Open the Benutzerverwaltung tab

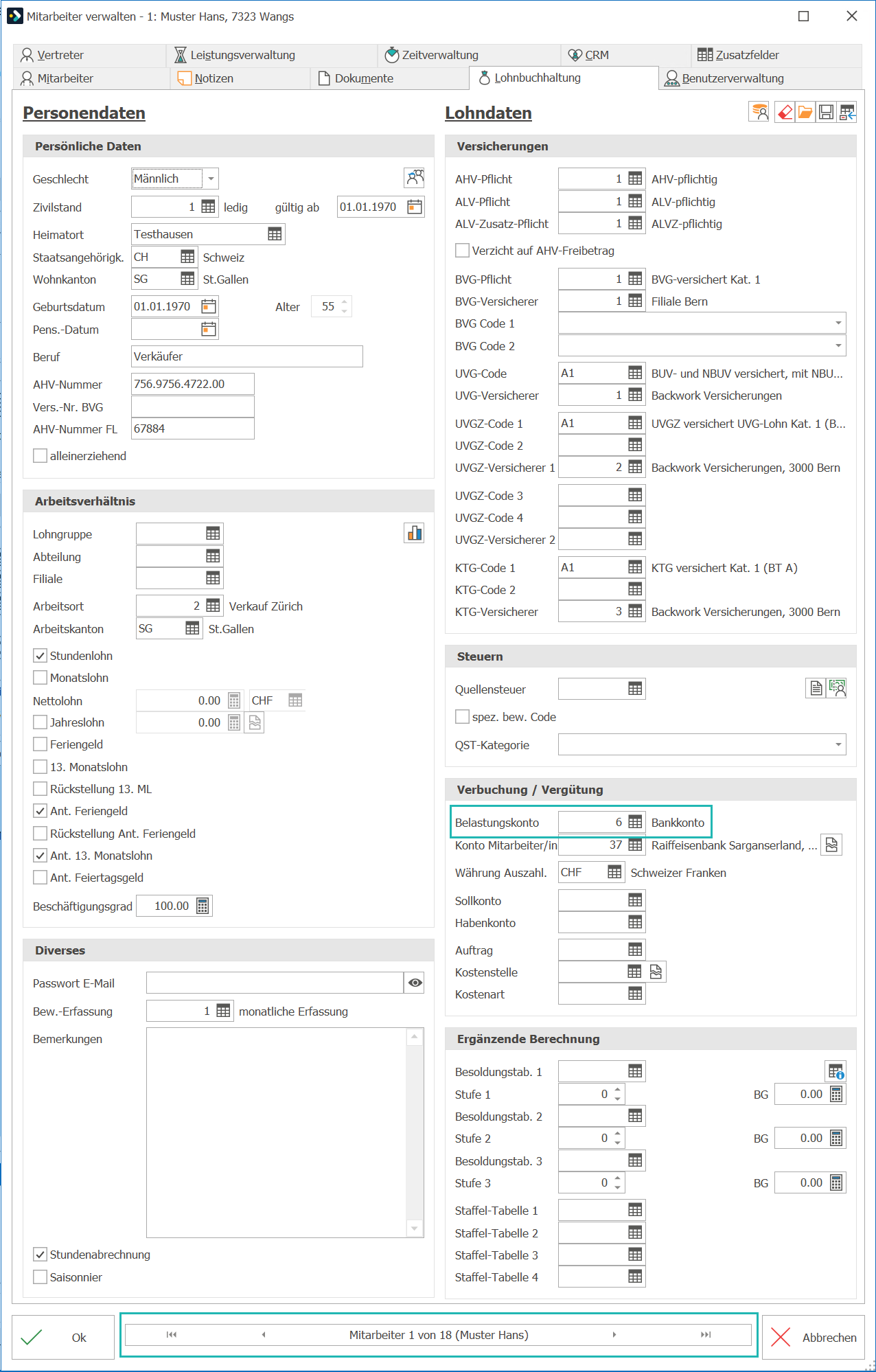tap(761, 78)
